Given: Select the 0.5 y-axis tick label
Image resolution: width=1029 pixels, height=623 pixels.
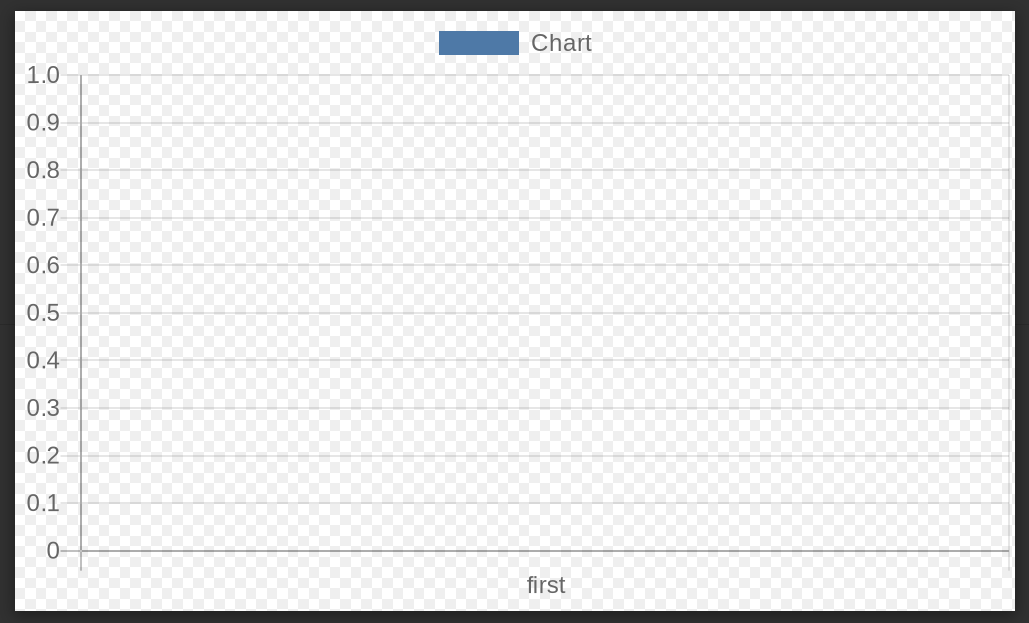Looking at the screenshot, I should tap(43, 312).
